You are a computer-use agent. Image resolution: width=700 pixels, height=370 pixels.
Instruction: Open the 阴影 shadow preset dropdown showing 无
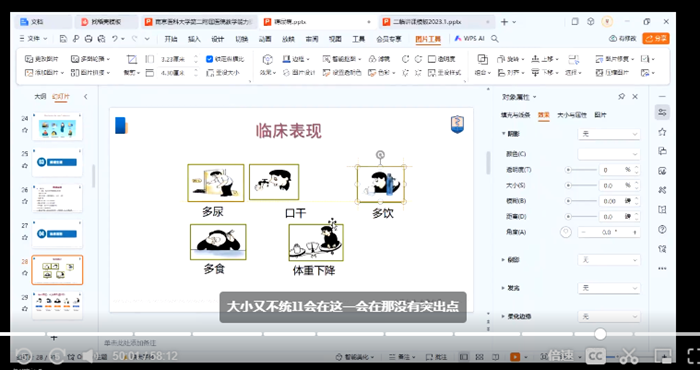pyautogui.click(x=608, y=134)
